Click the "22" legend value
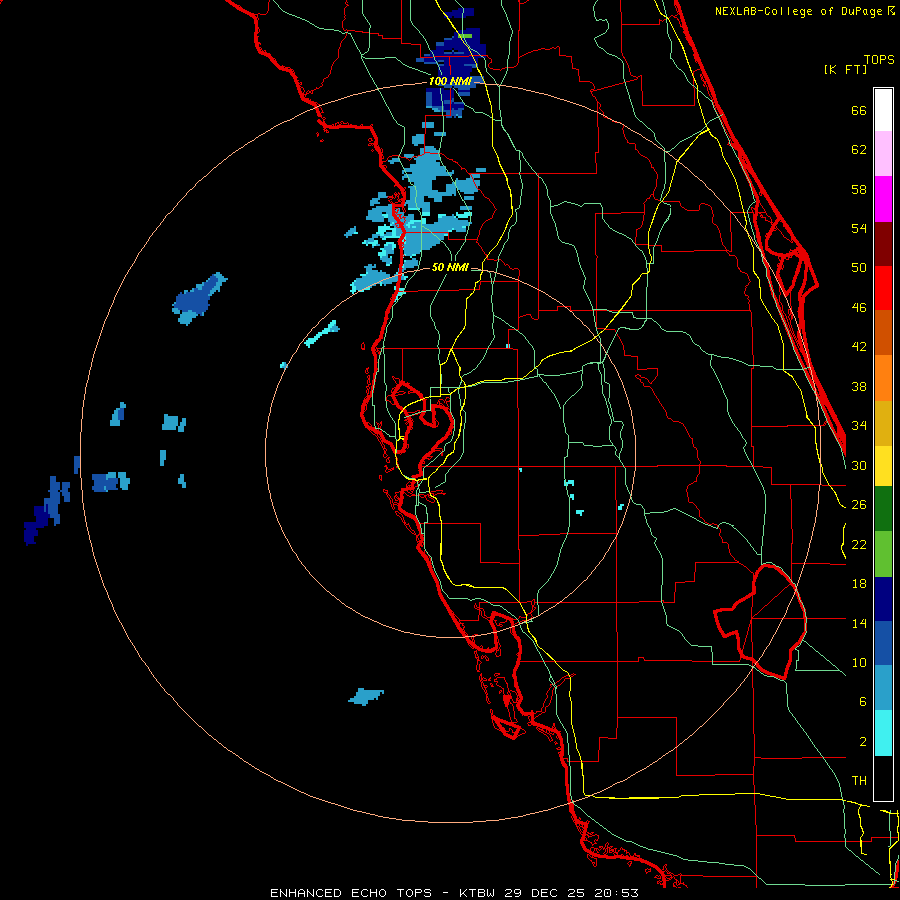Viewport: 900px width, 900px height. (859, 545)
